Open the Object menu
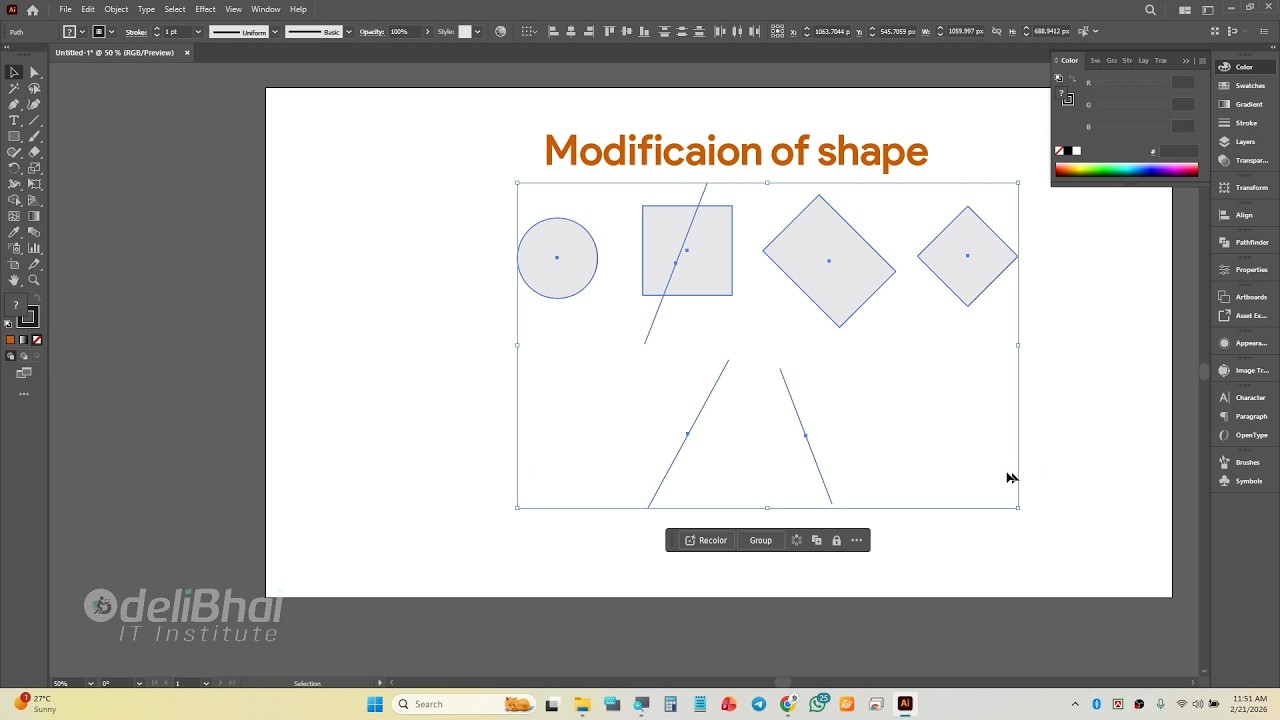1280x720 pixels. 116,9
